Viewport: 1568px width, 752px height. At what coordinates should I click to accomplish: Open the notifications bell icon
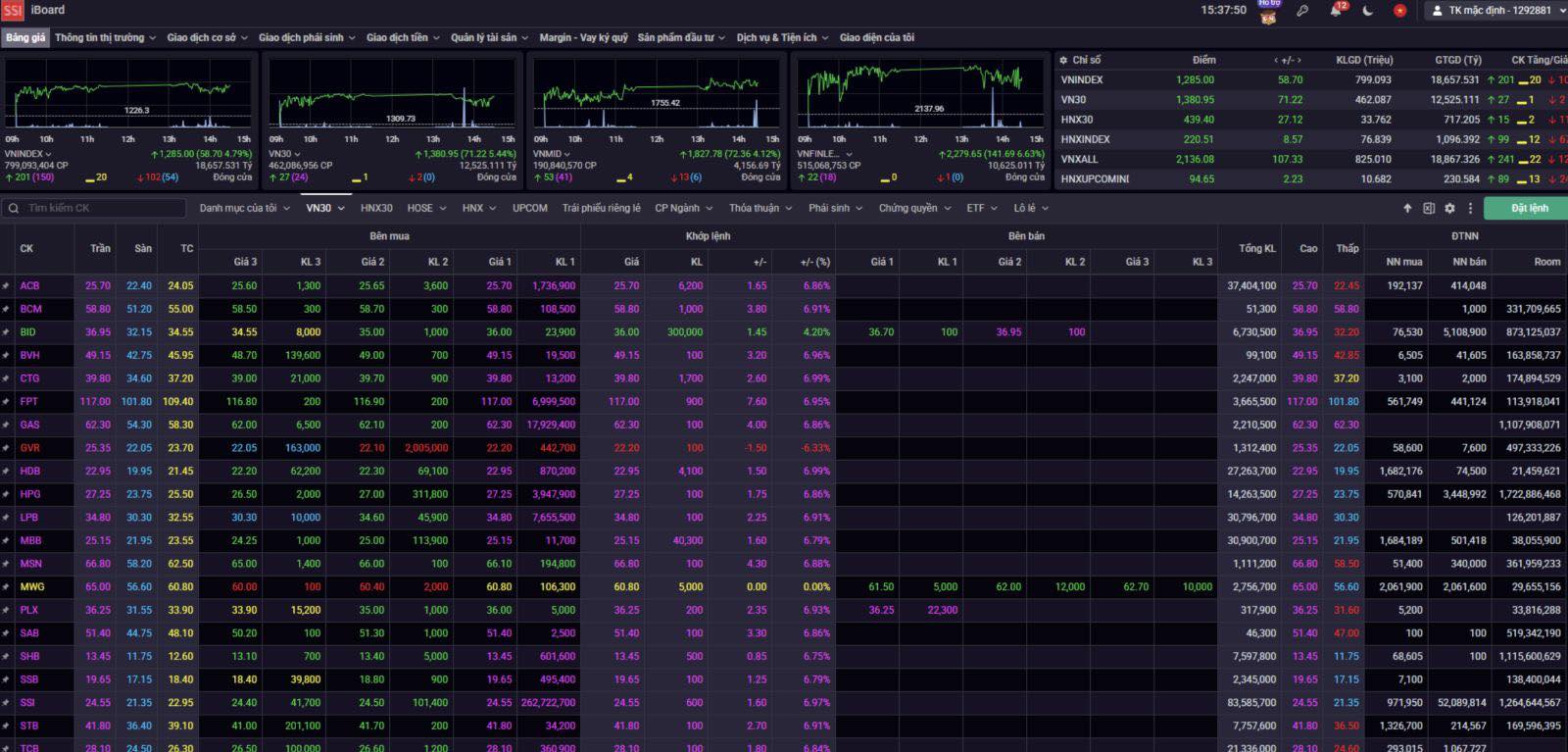(x=1336, y=11)
